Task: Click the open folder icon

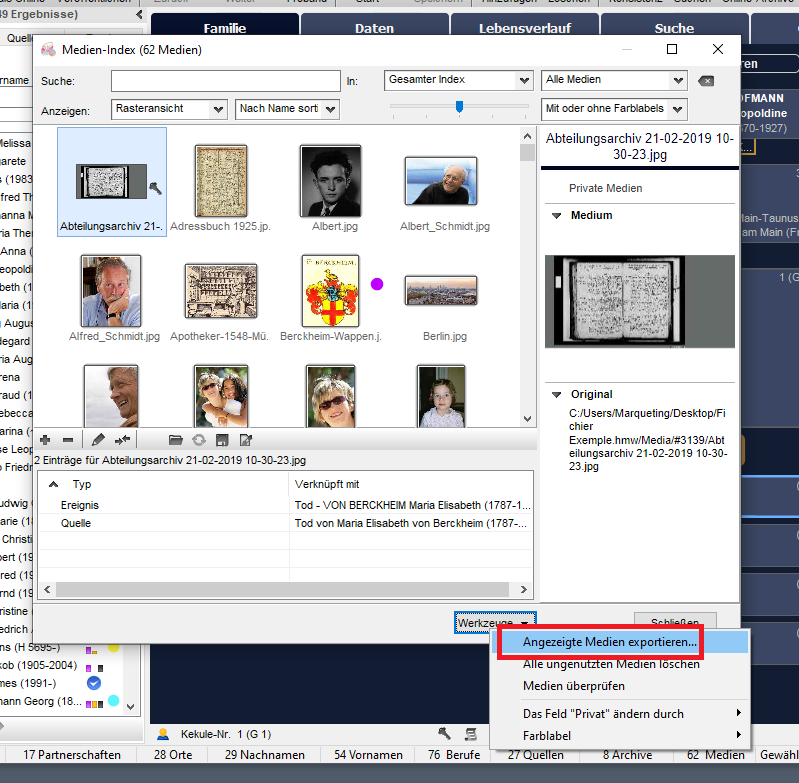Action: pyautogui.click(x=175, y=439)
